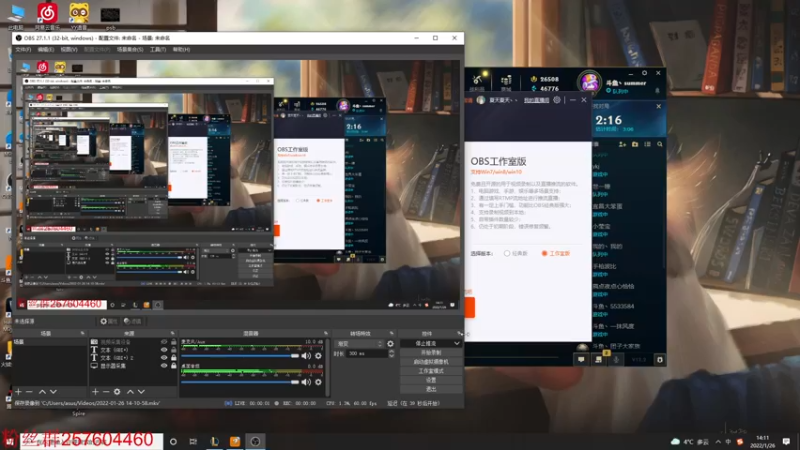Open the 渐变 transition type dropdown
This screenshot has height=450, width=800.
(358, 344)
